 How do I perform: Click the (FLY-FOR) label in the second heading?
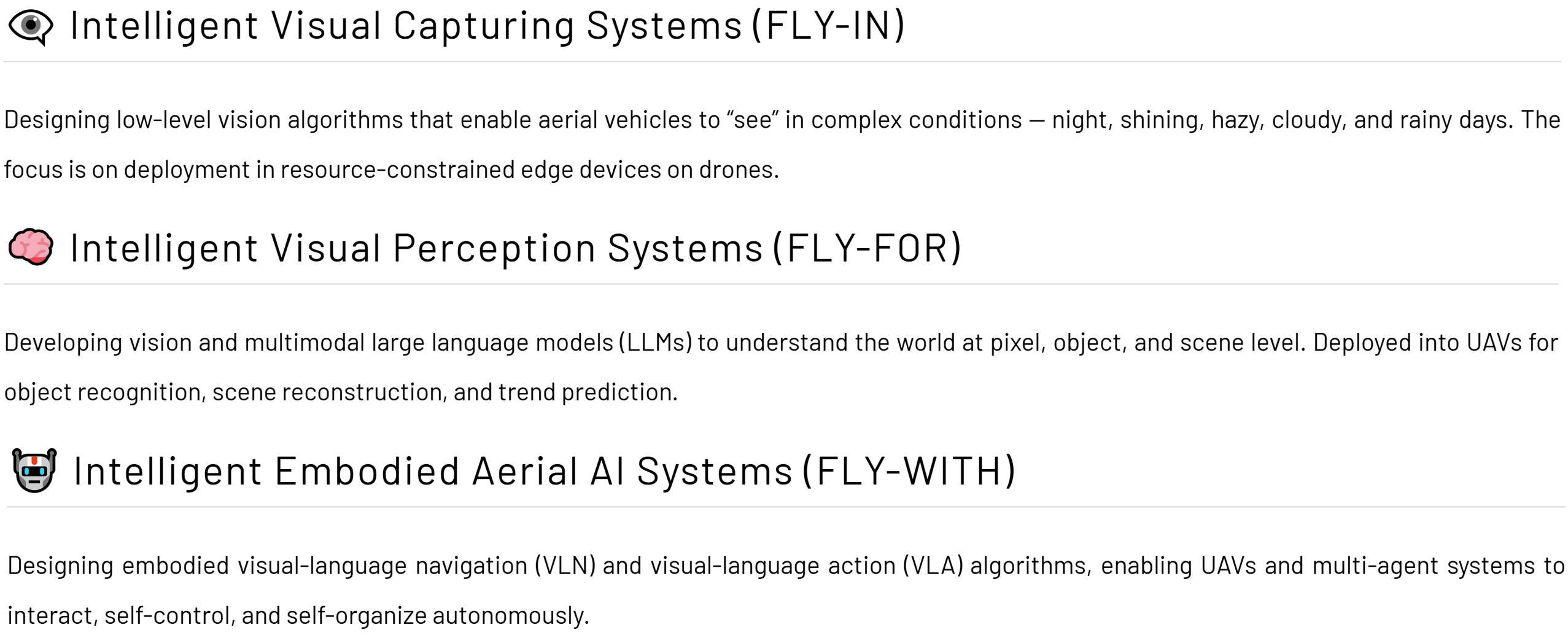tap(867, 249)
